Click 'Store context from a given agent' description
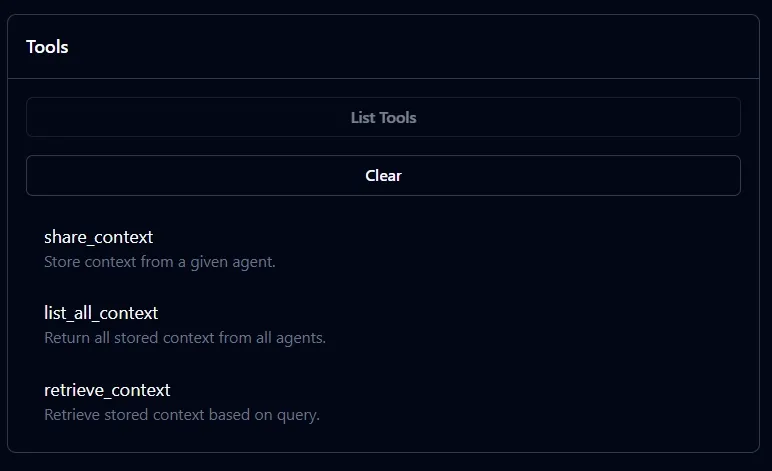 (x=159, y=262)
